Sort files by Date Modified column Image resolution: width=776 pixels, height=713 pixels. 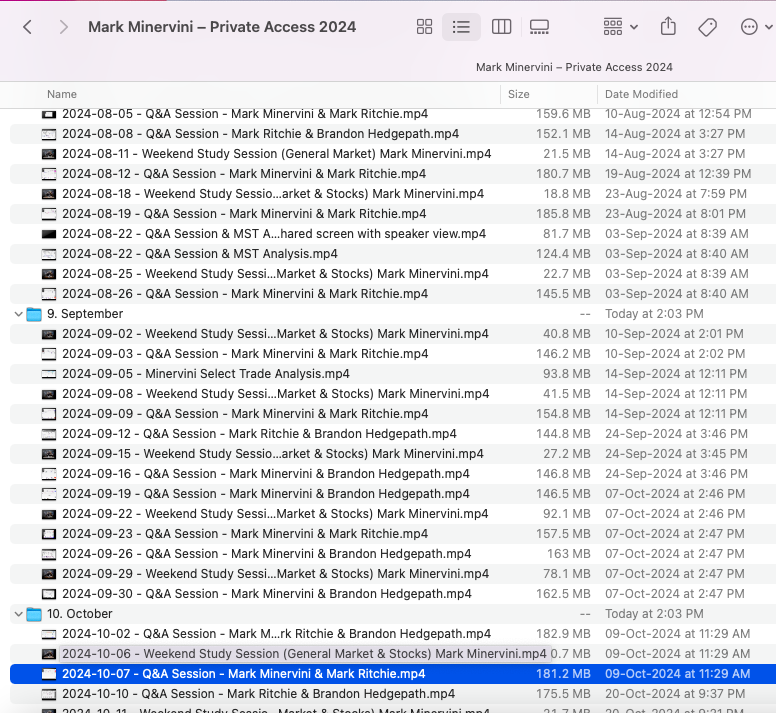click(x=641, y=94)
